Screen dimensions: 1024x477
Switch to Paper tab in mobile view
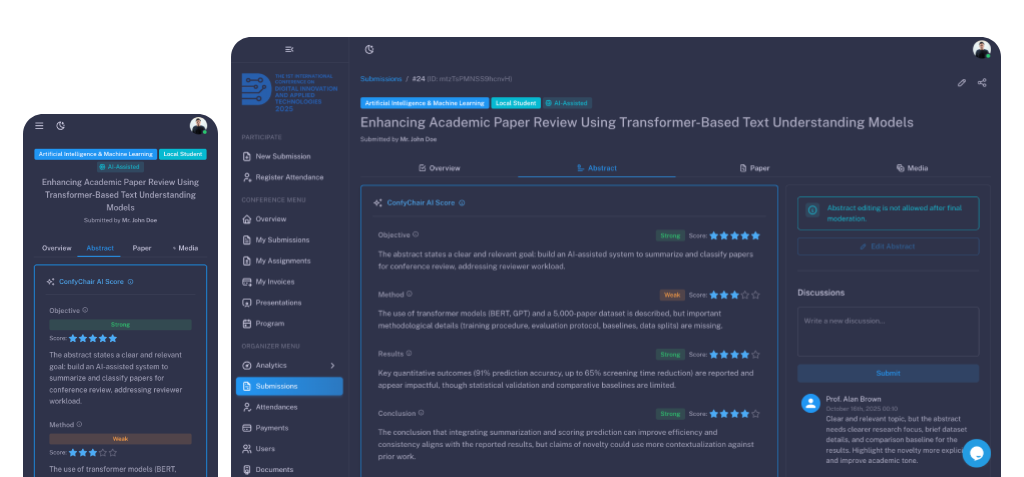142,248
